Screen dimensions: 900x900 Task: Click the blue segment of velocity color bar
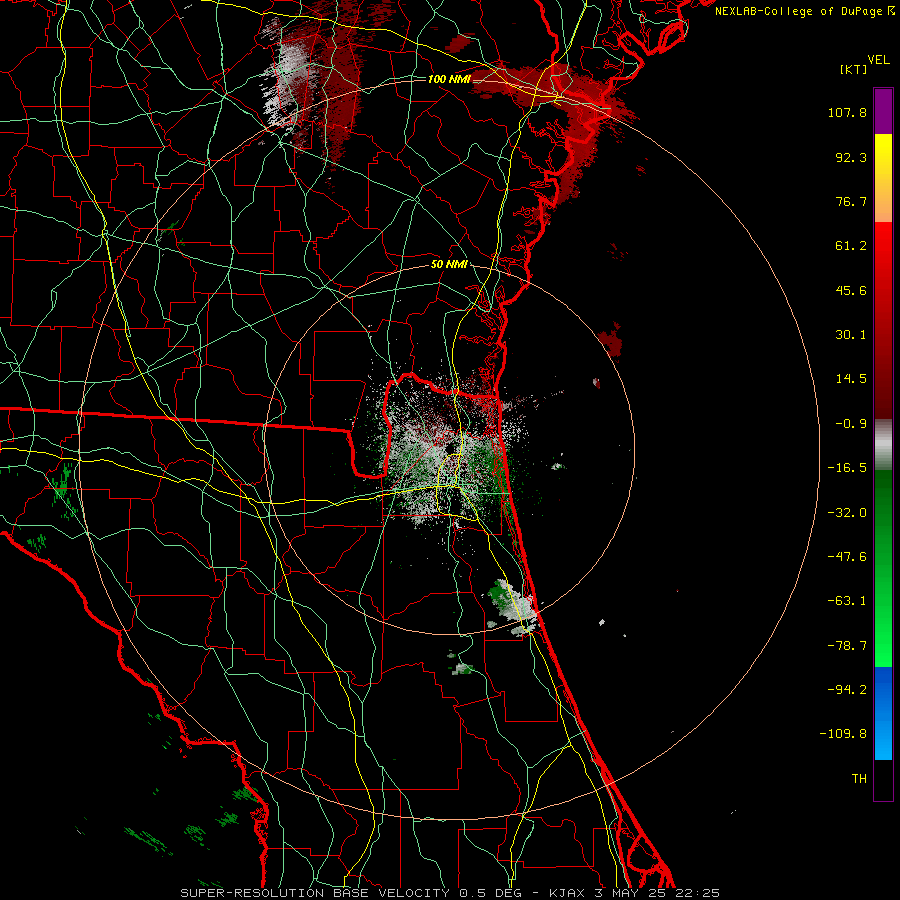tap(883, 713)
